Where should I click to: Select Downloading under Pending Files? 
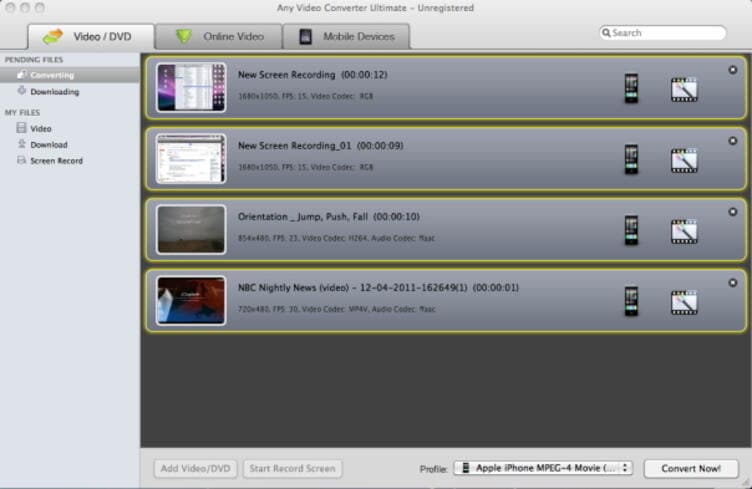(x=70, y=91)
